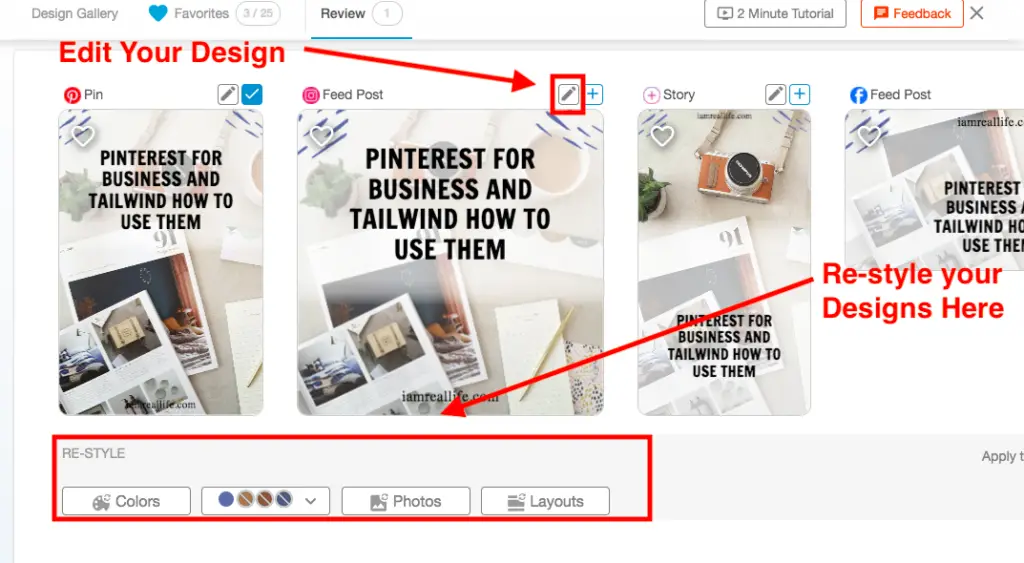This screenshot has height=563, width=1024.
Task: Re-style designs with Photos button
Action: [x=406, y=501]
